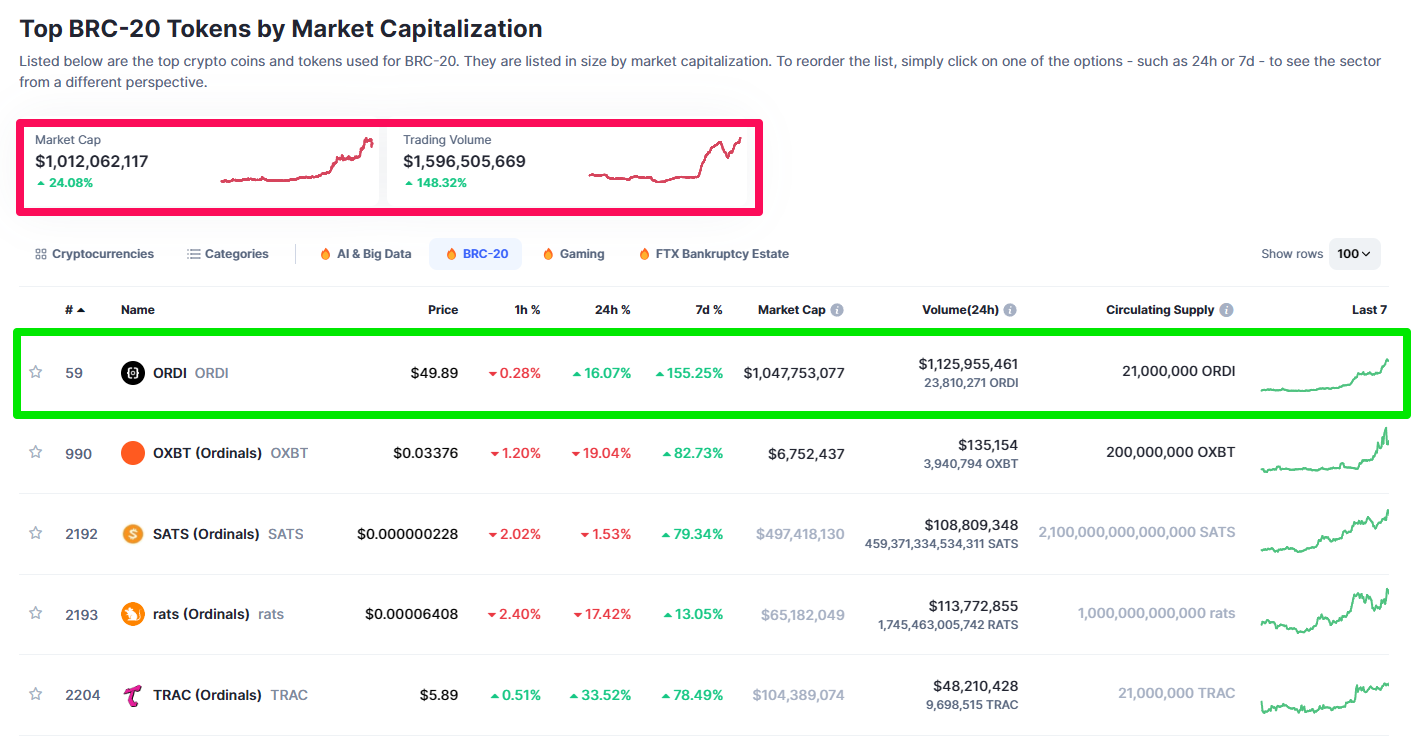Viewport: 1423px width, 748px height.
Task: Go to the AI & Big Data category
Action: pyautogui.click(x=365, y=254)
